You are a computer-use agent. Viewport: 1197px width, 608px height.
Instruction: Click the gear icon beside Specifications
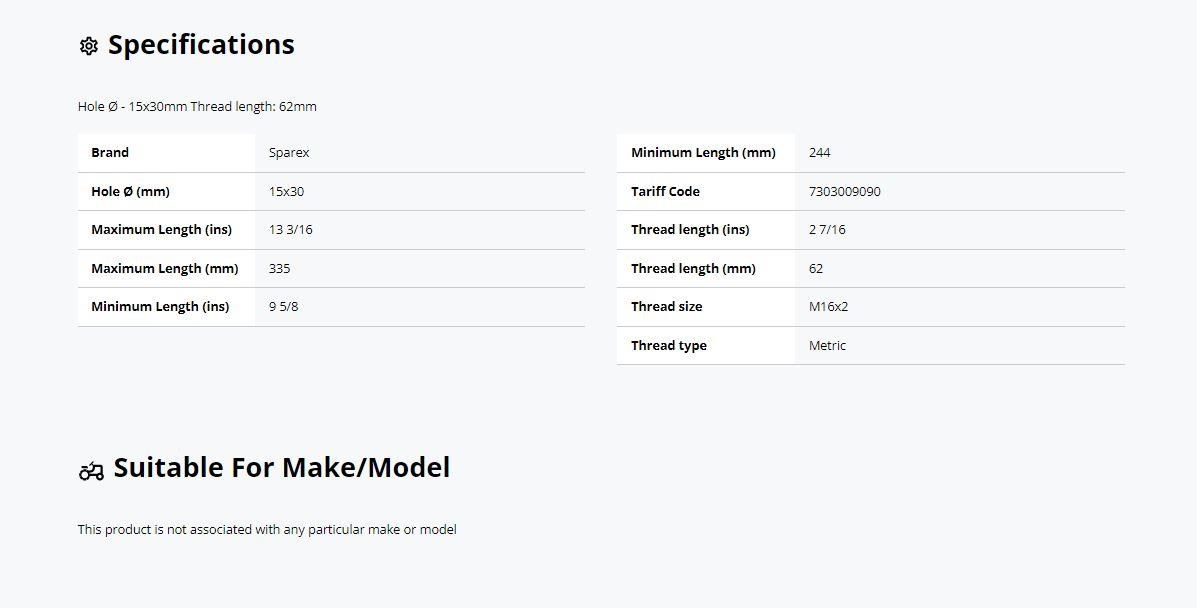pyautogui.click(x=89, y=46)
